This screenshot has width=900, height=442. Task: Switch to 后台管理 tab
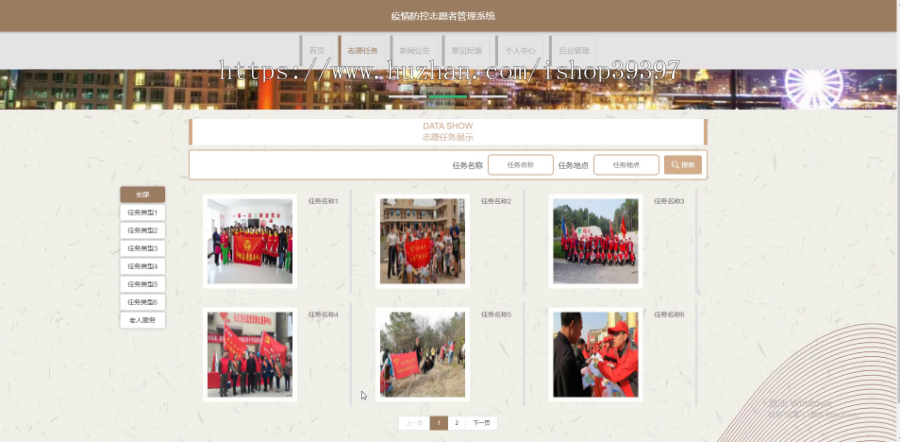click(573, 51)
